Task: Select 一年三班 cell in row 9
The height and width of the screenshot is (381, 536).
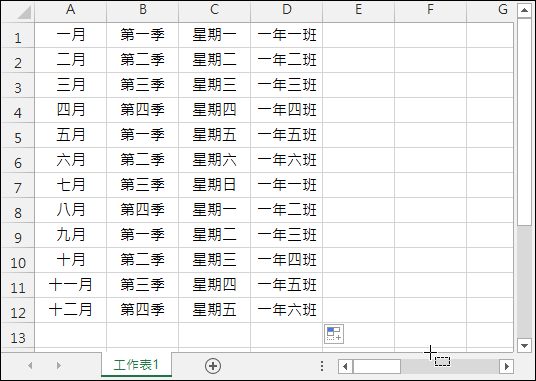Action: coord(286,235)
